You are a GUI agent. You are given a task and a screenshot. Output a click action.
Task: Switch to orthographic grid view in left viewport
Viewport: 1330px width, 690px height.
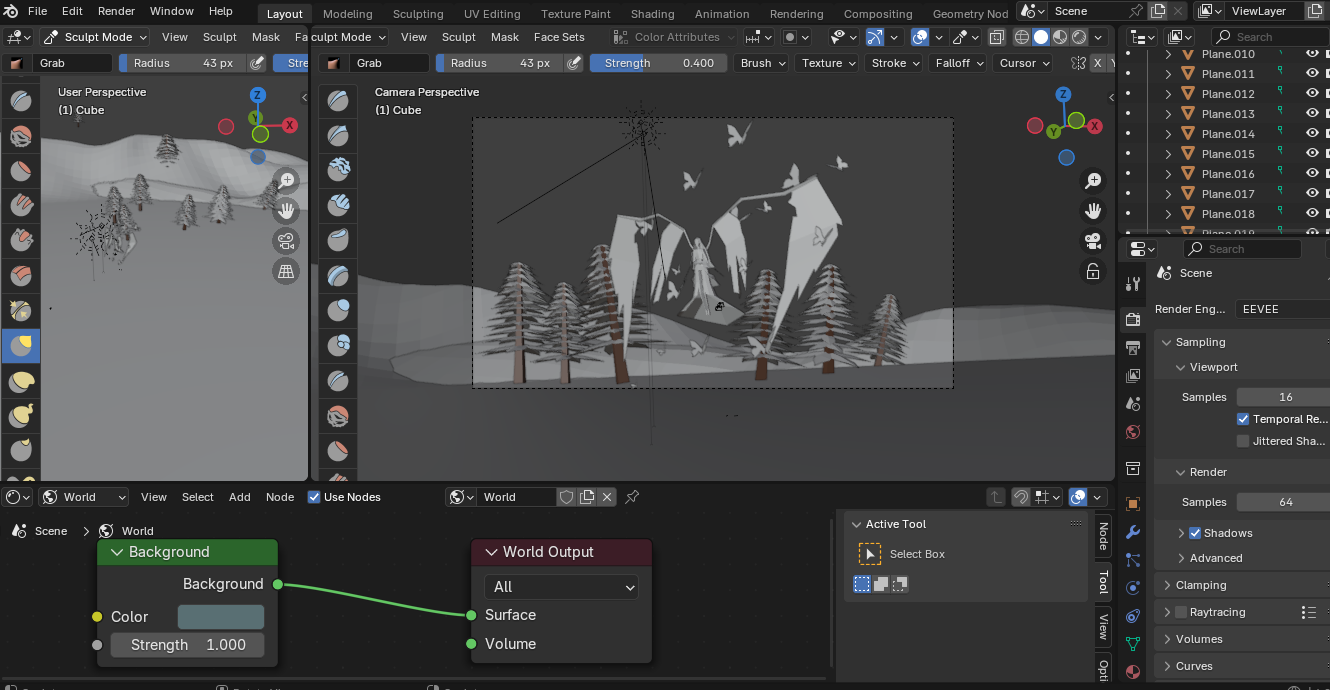click(287, 271)
